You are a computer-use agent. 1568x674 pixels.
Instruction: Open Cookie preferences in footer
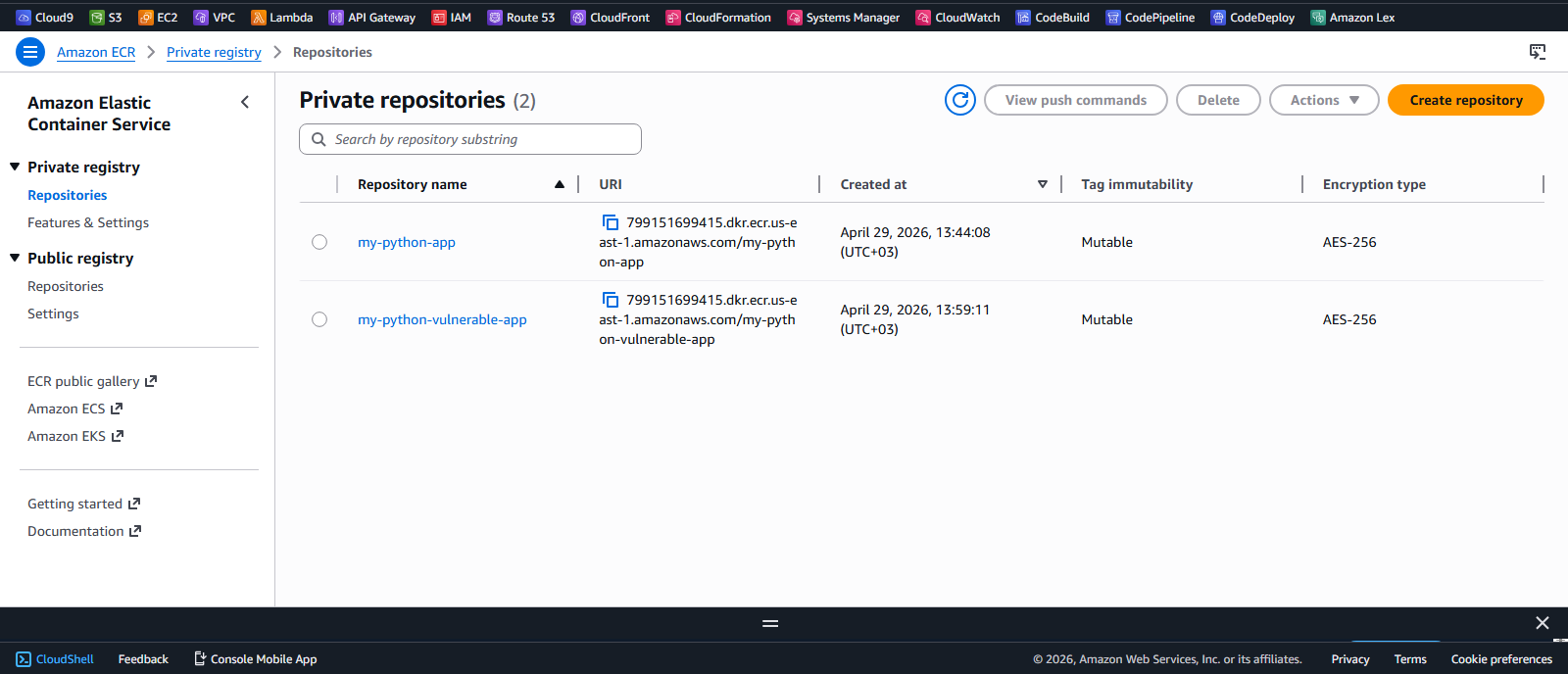pyautogui.click(x=1501, y=659)
